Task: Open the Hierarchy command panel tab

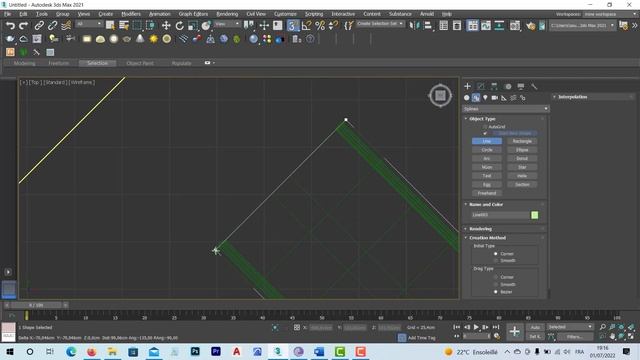Action: pyautogui.click(x=494, y=86)
